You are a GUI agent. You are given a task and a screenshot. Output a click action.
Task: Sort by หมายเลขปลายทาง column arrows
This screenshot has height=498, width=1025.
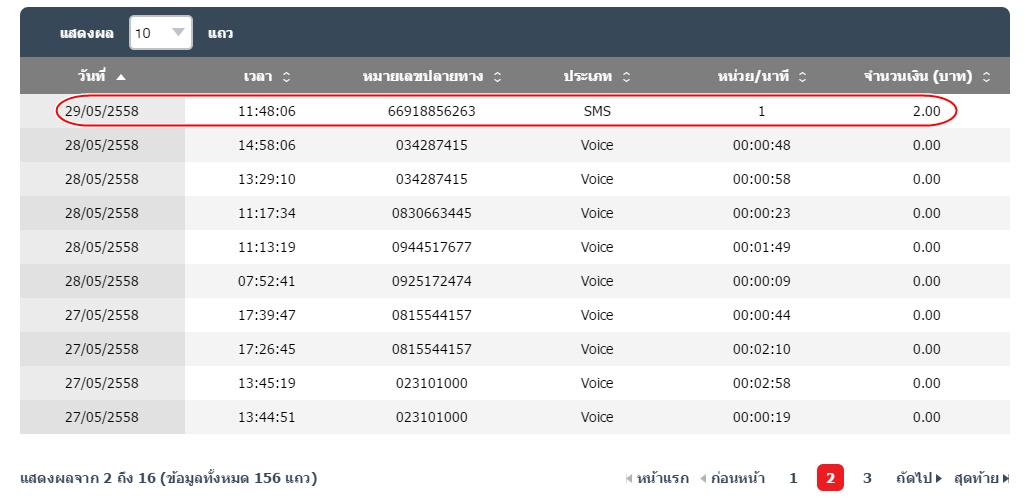coord(498,77)
